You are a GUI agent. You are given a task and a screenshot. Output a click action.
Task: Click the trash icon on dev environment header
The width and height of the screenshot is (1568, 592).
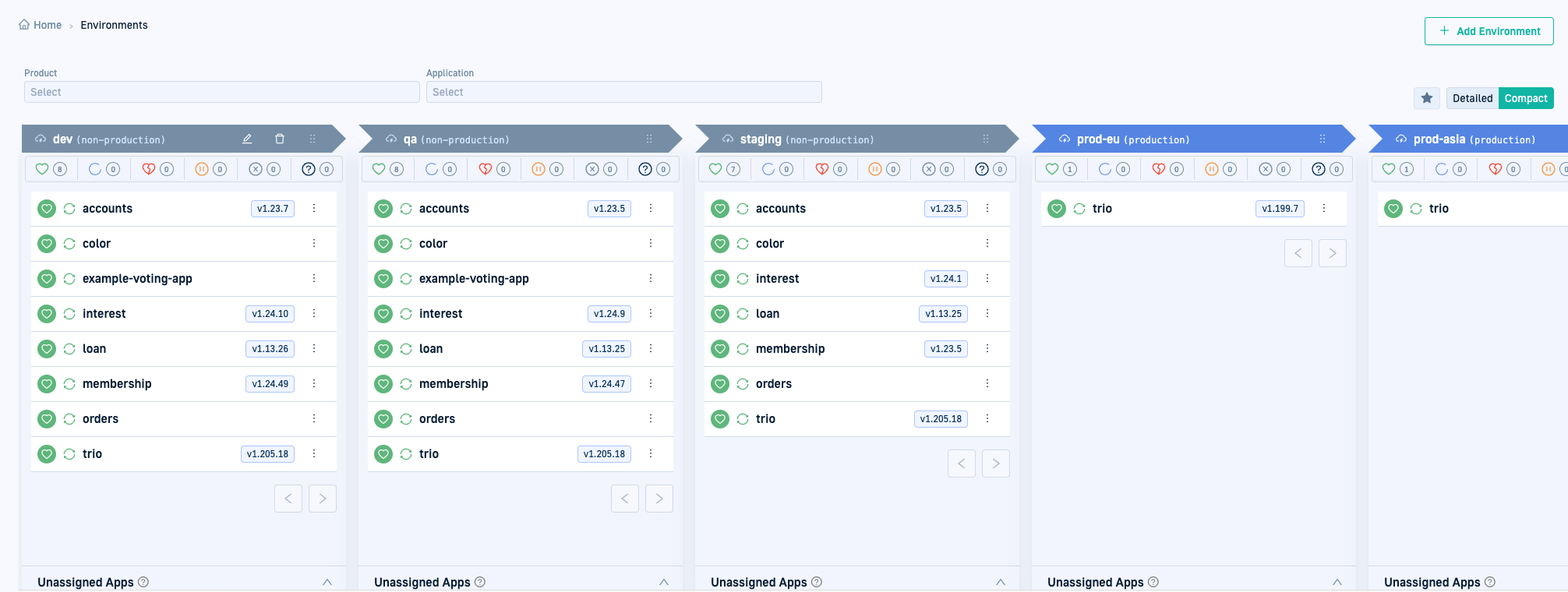(280, 139)
